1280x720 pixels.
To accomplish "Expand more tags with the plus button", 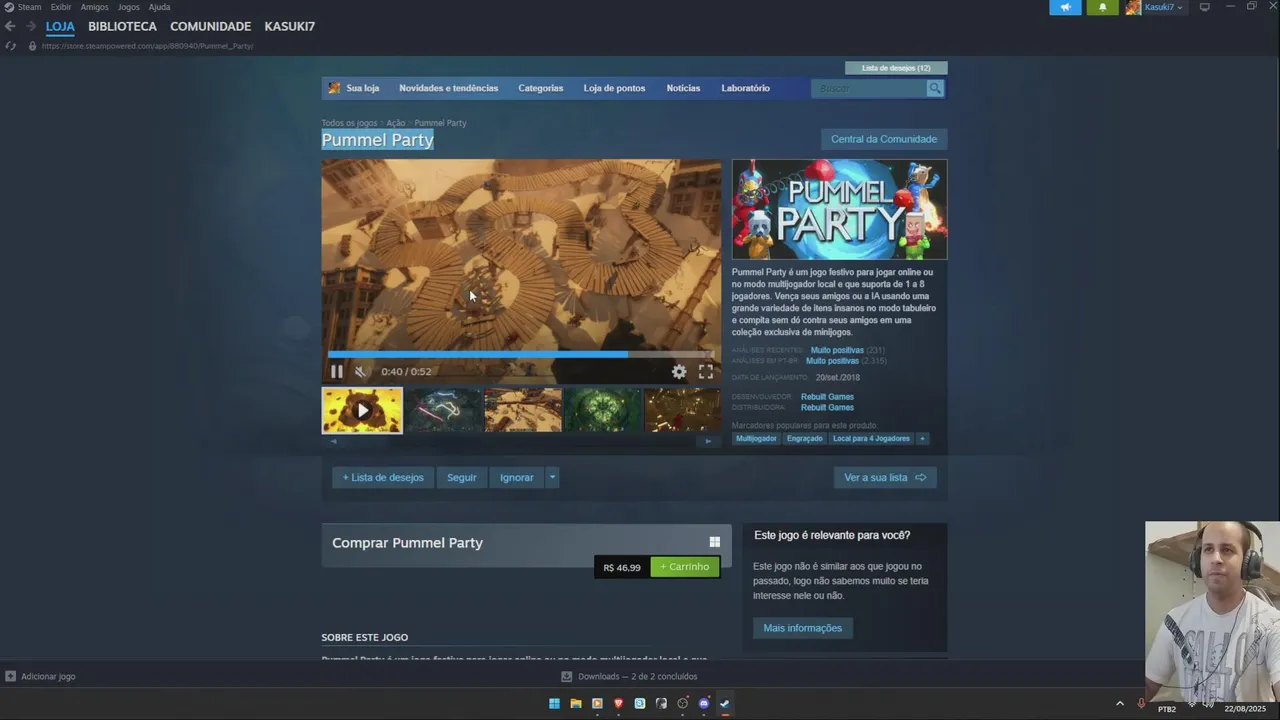I will tap(922, 438).
